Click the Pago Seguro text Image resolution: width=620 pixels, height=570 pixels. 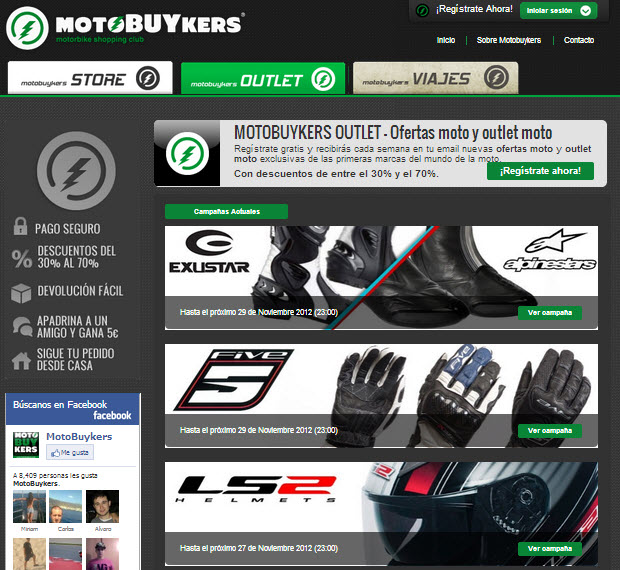(68, 229)
